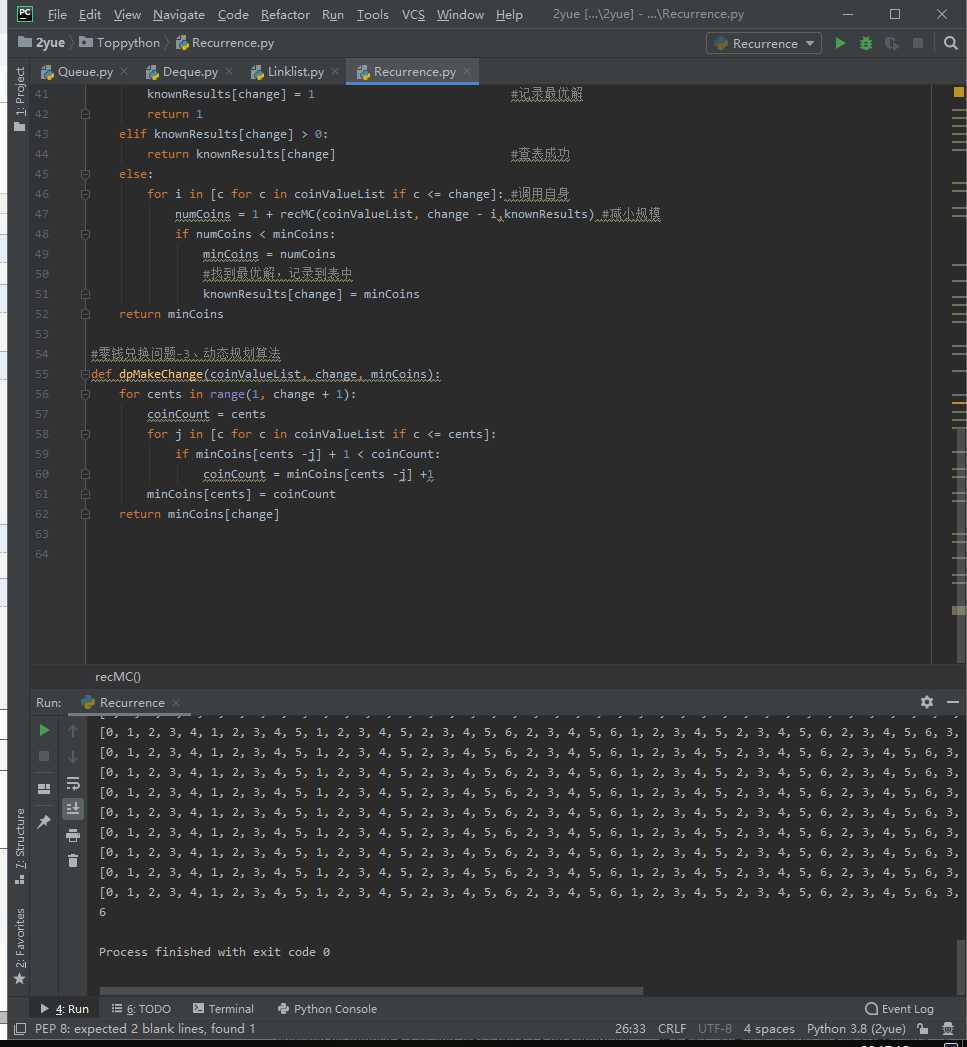
Task: Collapse the else block at line 45
Action: coord(85,174)
